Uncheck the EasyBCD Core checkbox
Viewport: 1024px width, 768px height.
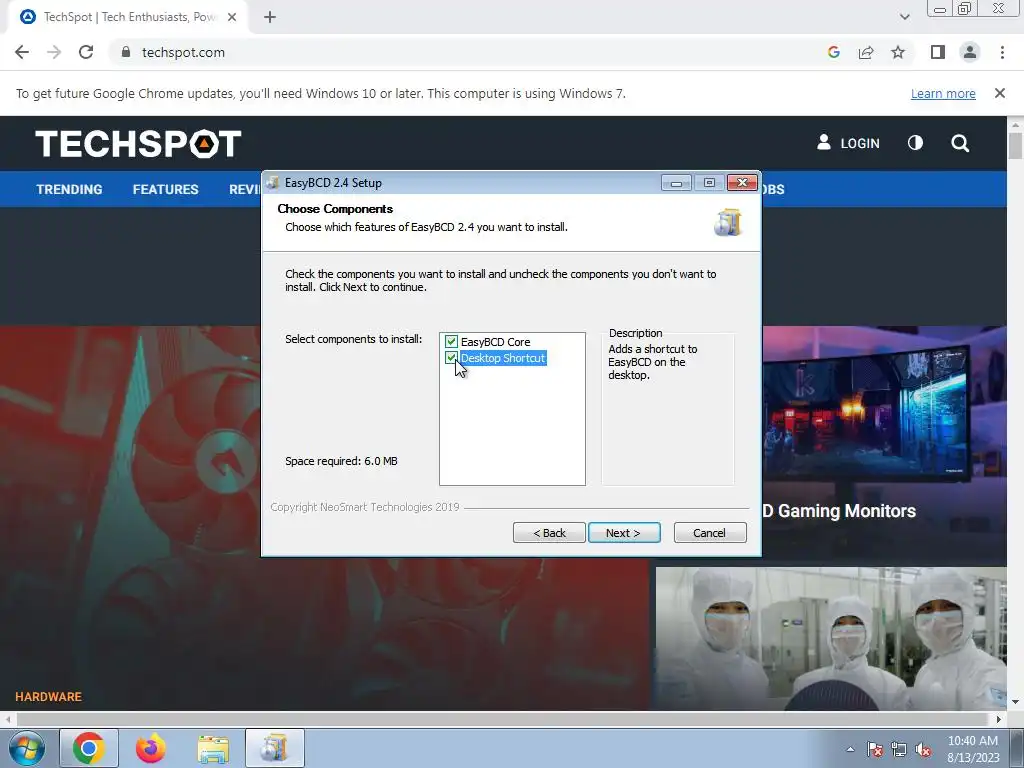[x=451, y=342]
